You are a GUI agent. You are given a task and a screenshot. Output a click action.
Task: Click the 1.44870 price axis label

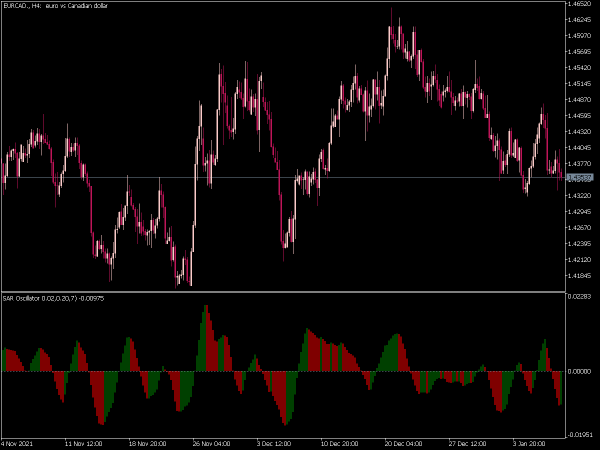[x=580, y=99]
